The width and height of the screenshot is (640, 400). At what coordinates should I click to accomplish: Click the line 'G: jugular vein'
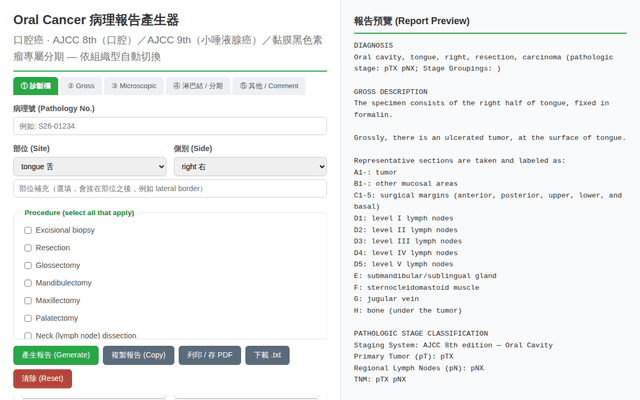[386, 299]
